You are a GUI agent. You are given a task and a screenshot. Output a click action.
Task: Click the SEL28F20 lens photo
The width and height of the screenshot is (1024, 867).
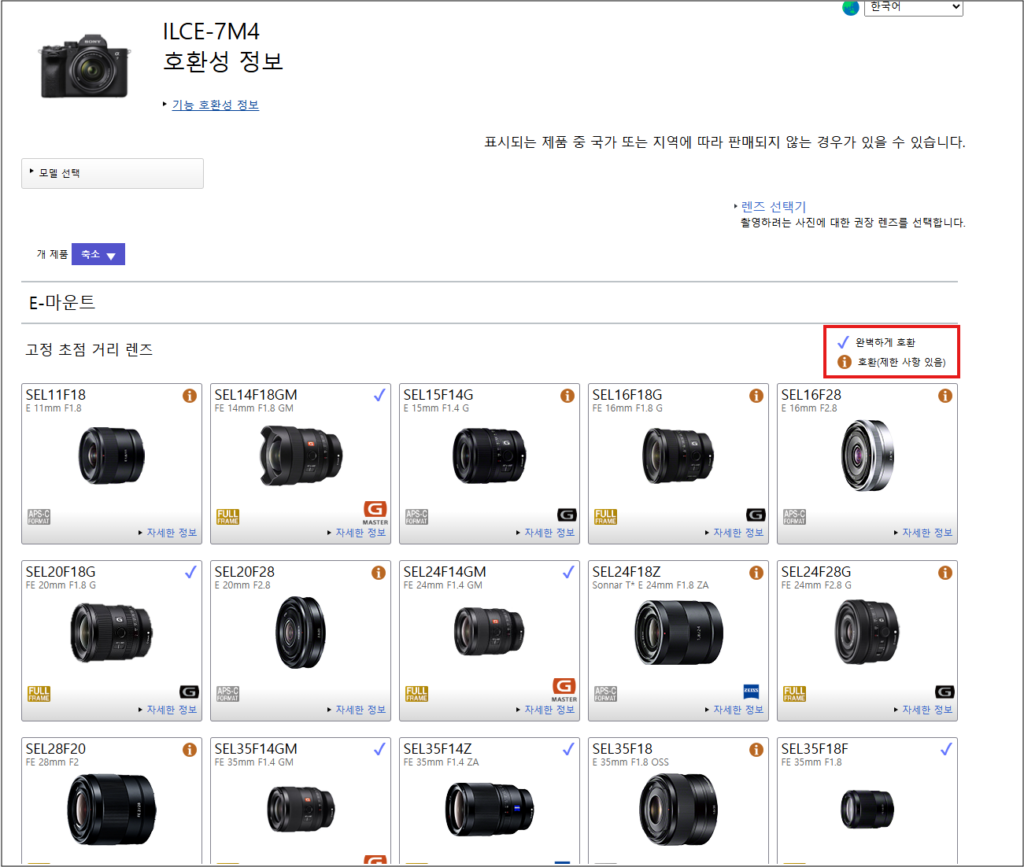coord(112,810)
